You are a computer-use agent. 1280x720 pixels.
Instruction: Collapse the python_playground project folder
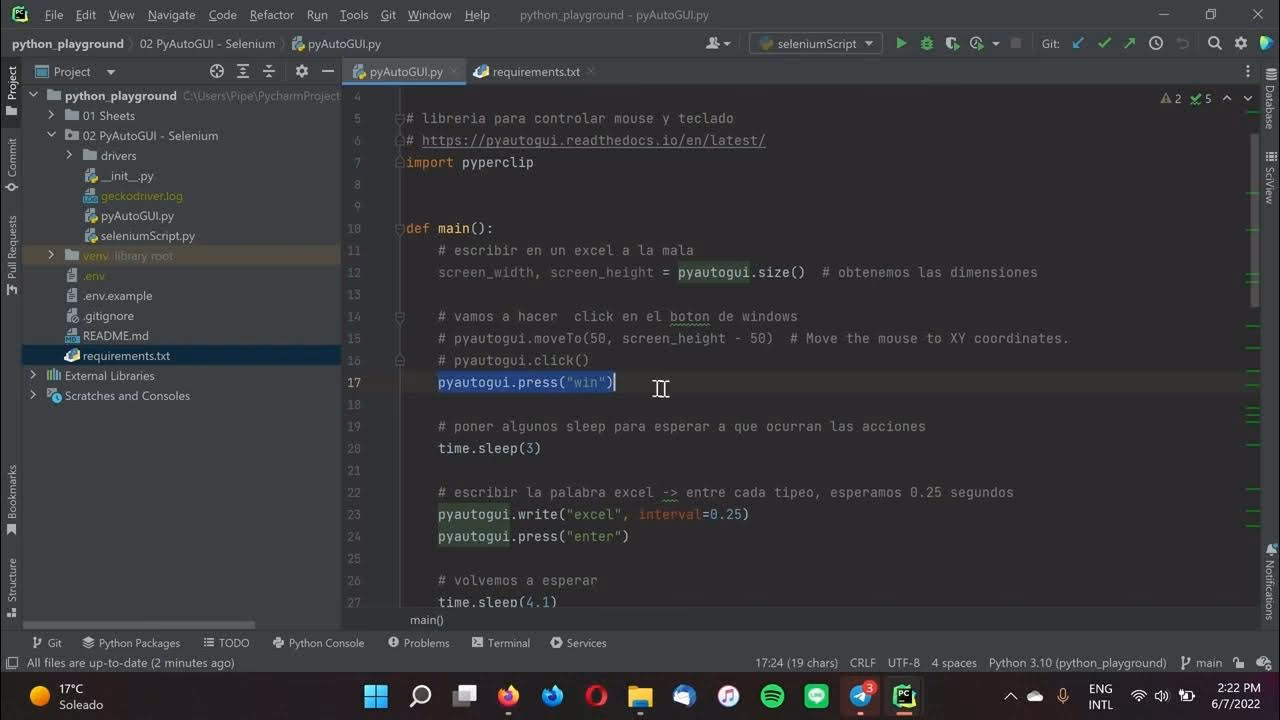(33, 95)
